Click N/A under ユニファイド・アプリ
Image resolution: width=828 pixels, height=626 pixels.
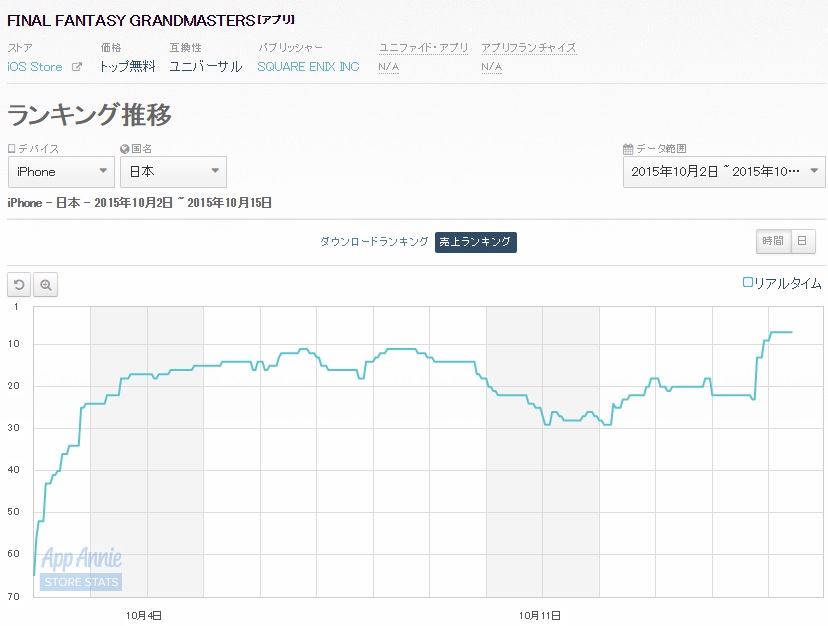click(389, 67)
